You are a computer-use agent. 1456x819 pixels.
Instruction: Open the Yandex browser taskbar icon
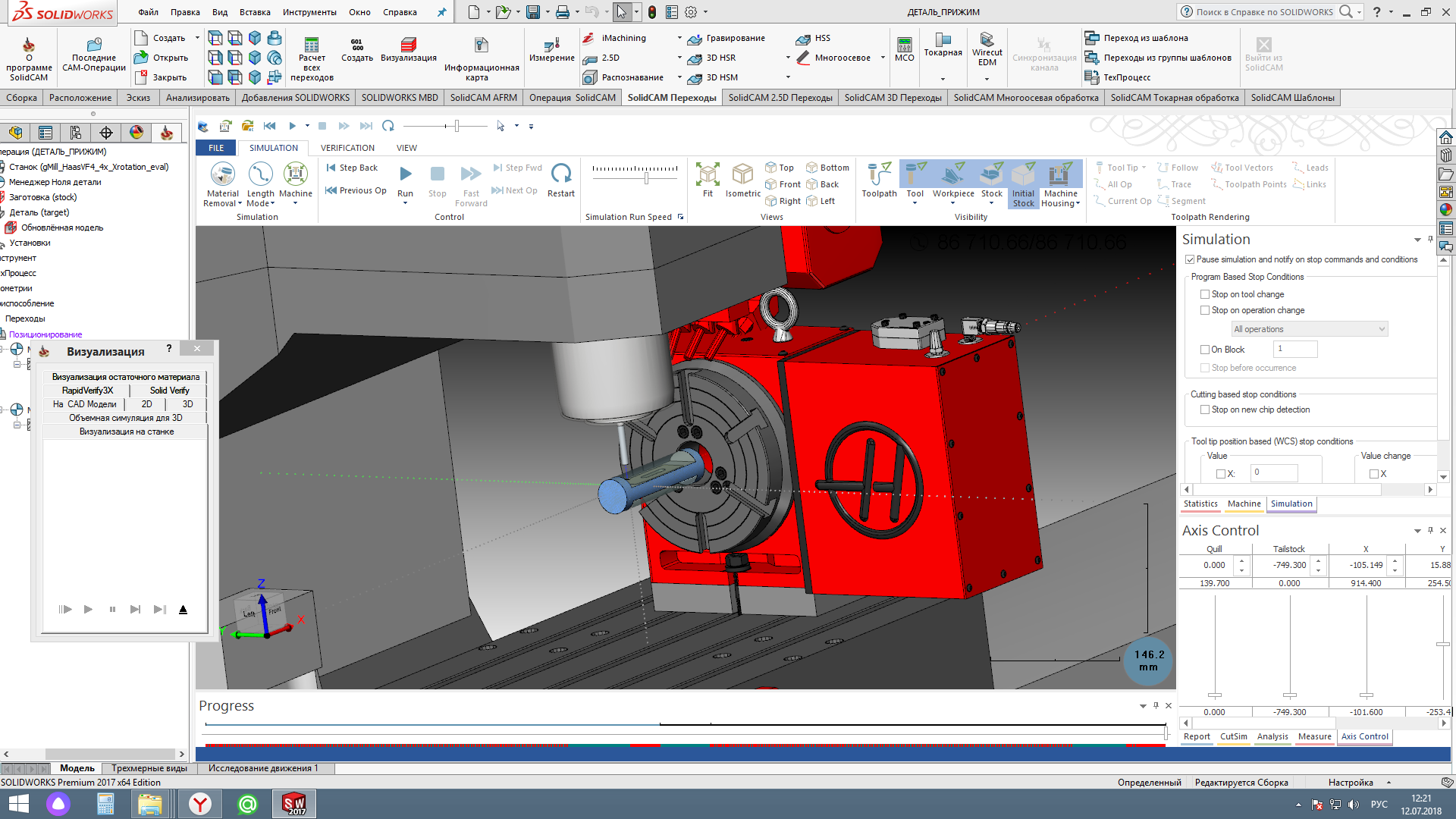click(200, 804)
